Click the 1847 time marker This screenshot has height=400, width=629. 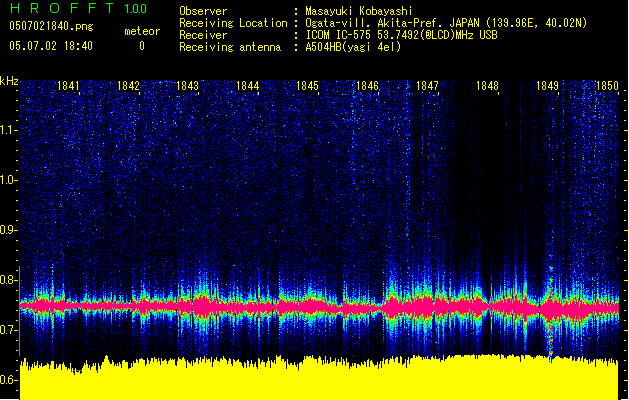point(427,86)
